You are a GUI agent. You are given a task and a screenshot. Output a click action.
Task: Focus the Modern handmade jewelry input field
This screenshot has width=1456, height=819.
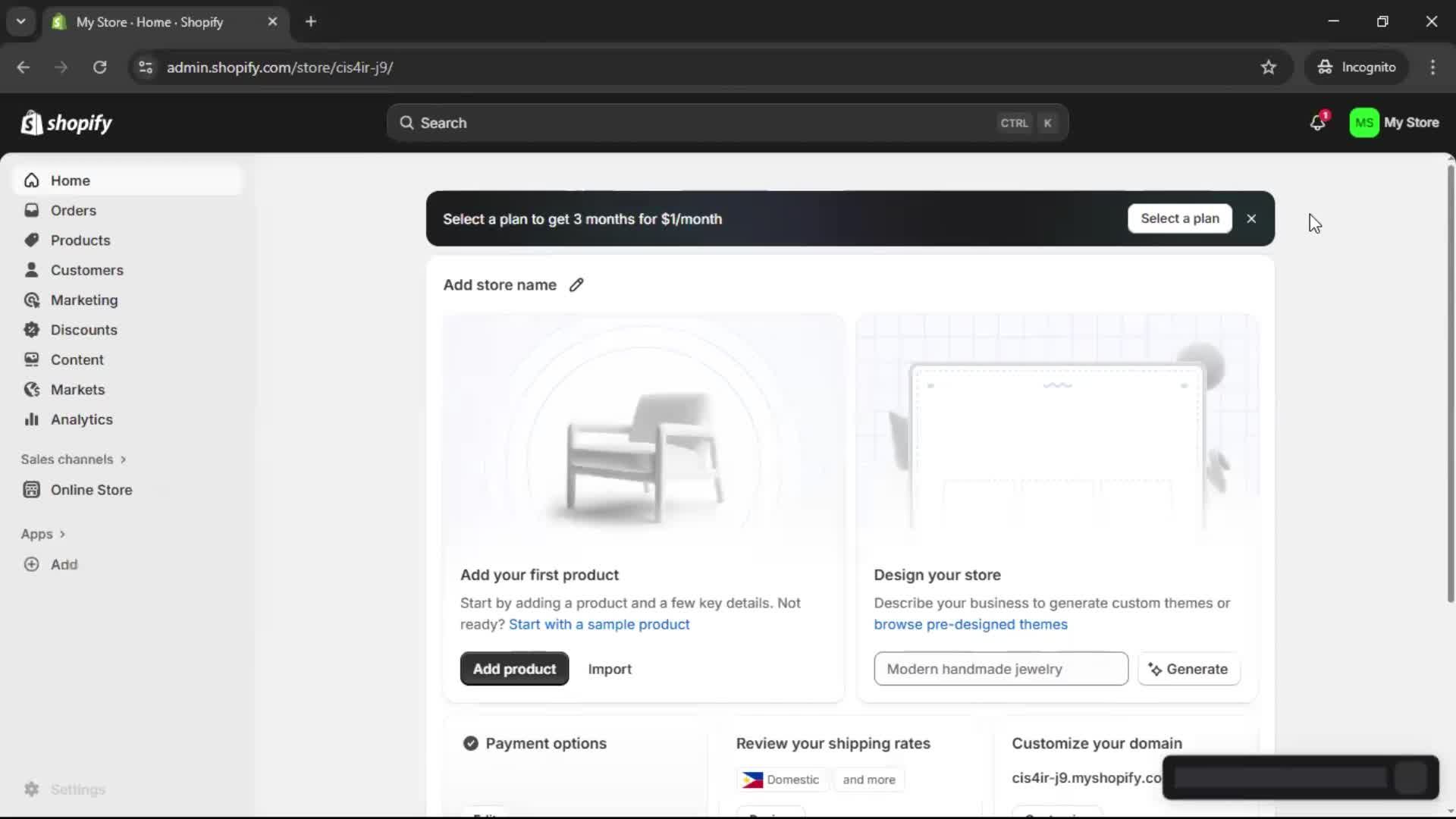point(1000,669)
